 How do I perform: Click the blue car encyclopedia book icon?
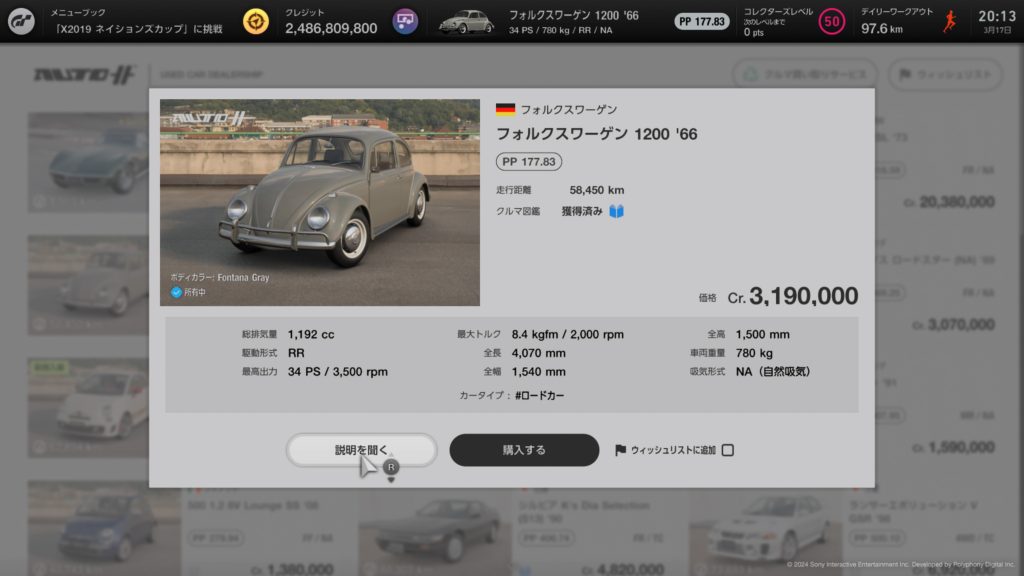pyautogui.click(x=617, y=211)
